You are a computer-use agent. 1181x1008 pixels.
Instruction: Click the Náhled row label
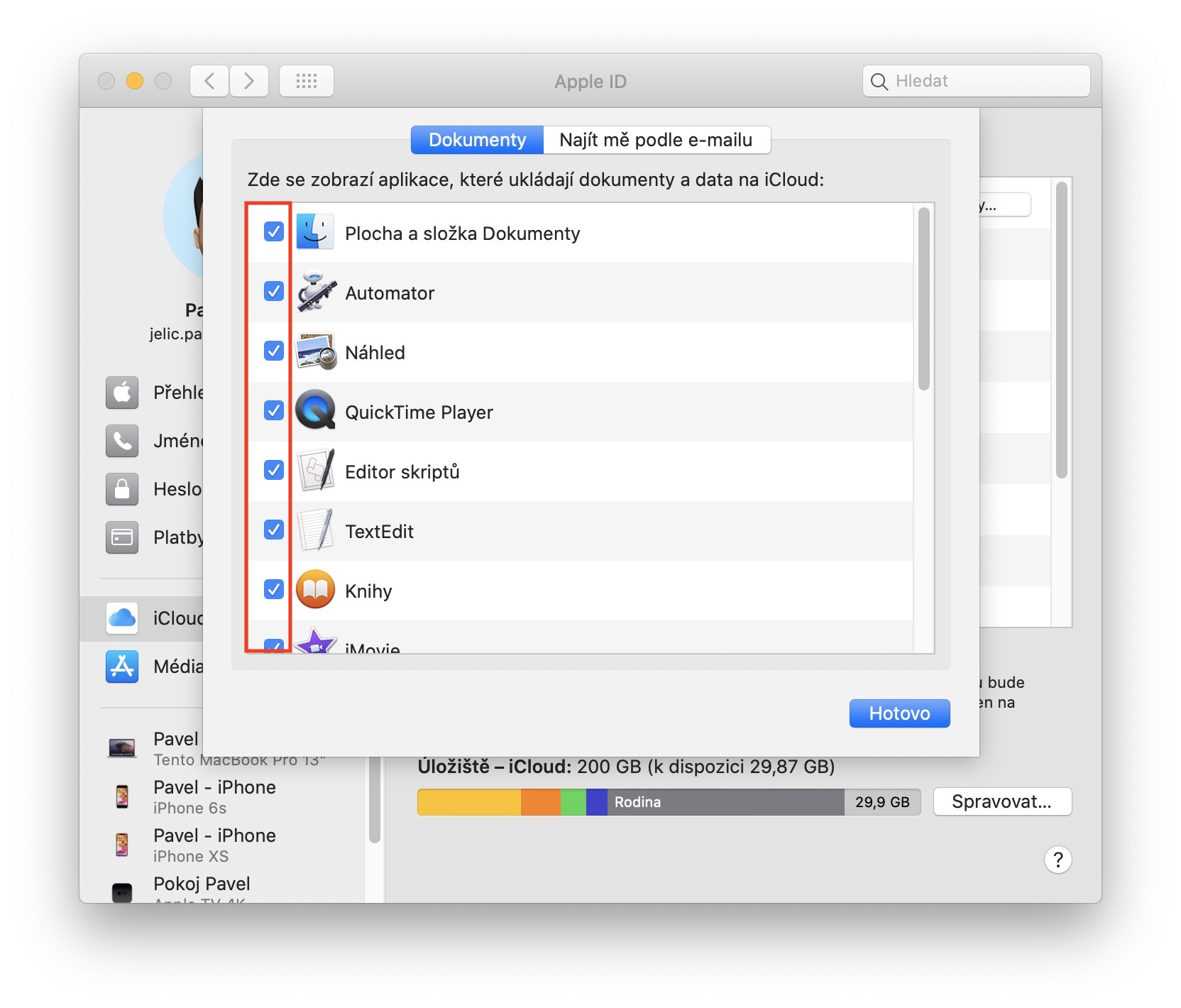point(375,353)
